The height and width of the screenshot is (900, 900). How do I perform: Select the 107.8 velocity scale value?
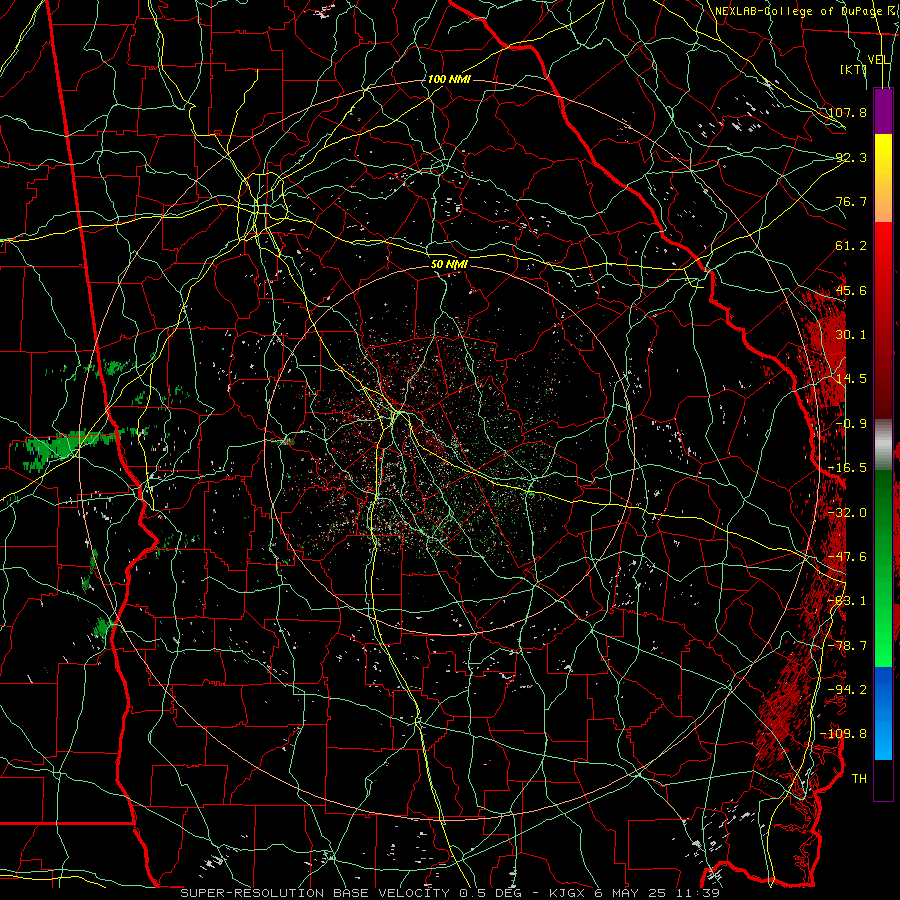click(x=848, y=112)
